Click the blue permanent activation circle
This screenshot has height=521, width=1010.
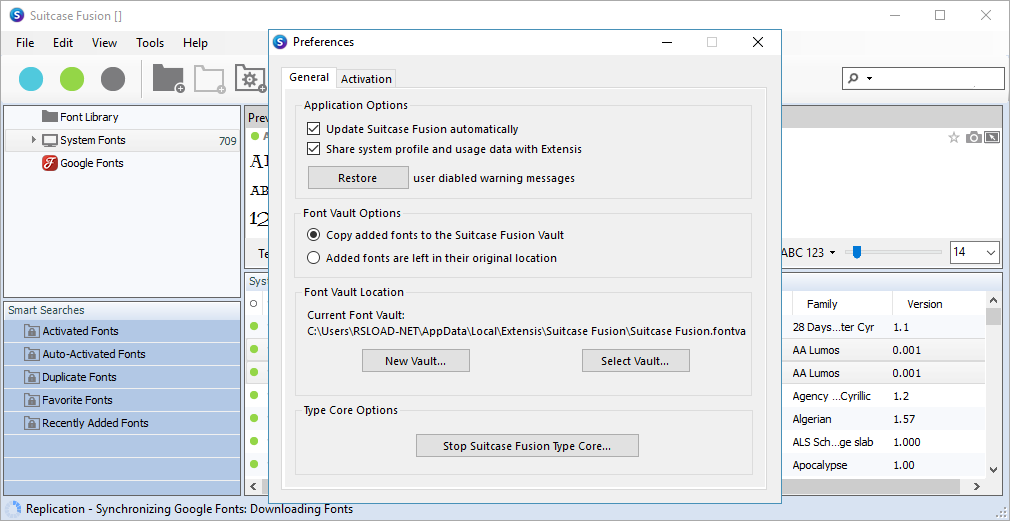click(x=31, y=79)
